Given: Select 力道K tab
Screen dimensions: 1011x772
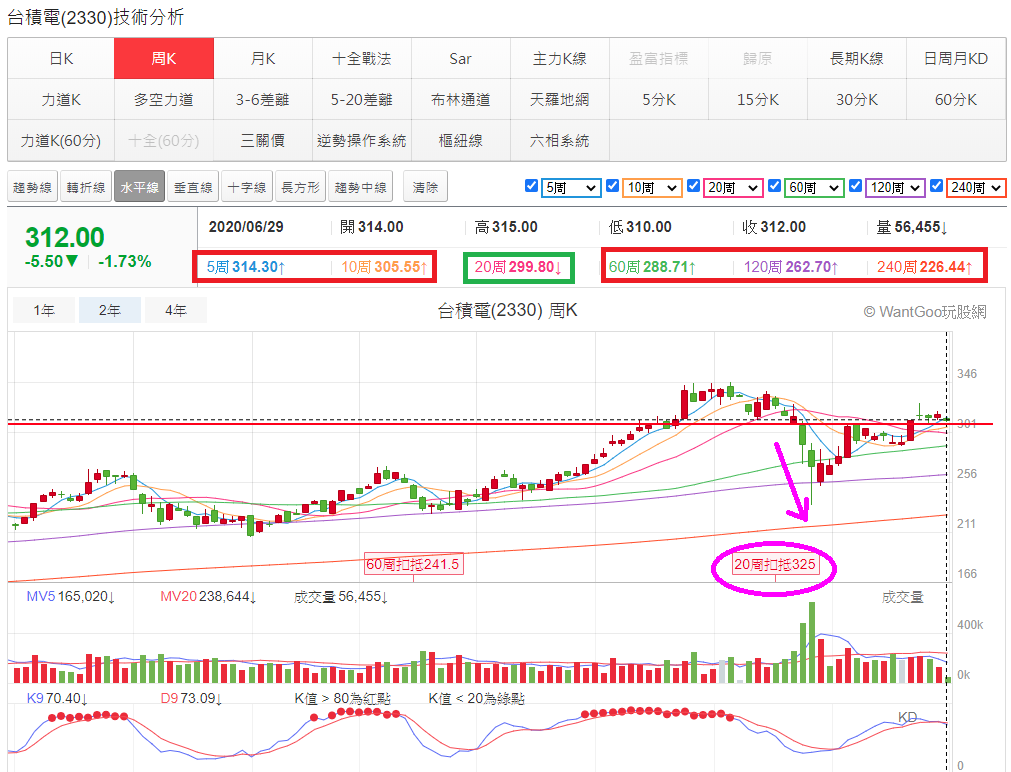Looking at the screenshot, I should (61, 99).
